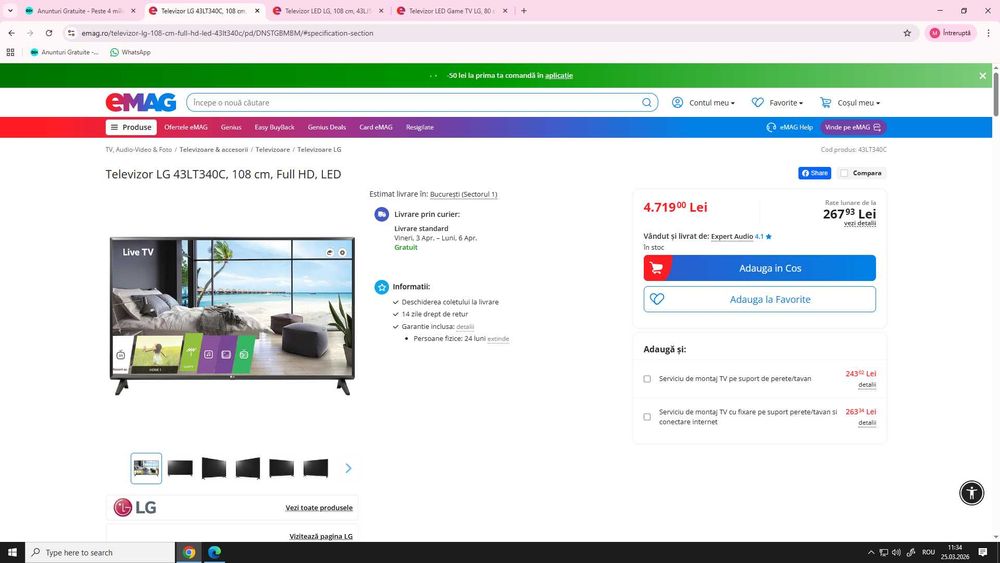Switch to Televizor LED Game TV LG tab
1000x563 pixels.
coord(452,11)
